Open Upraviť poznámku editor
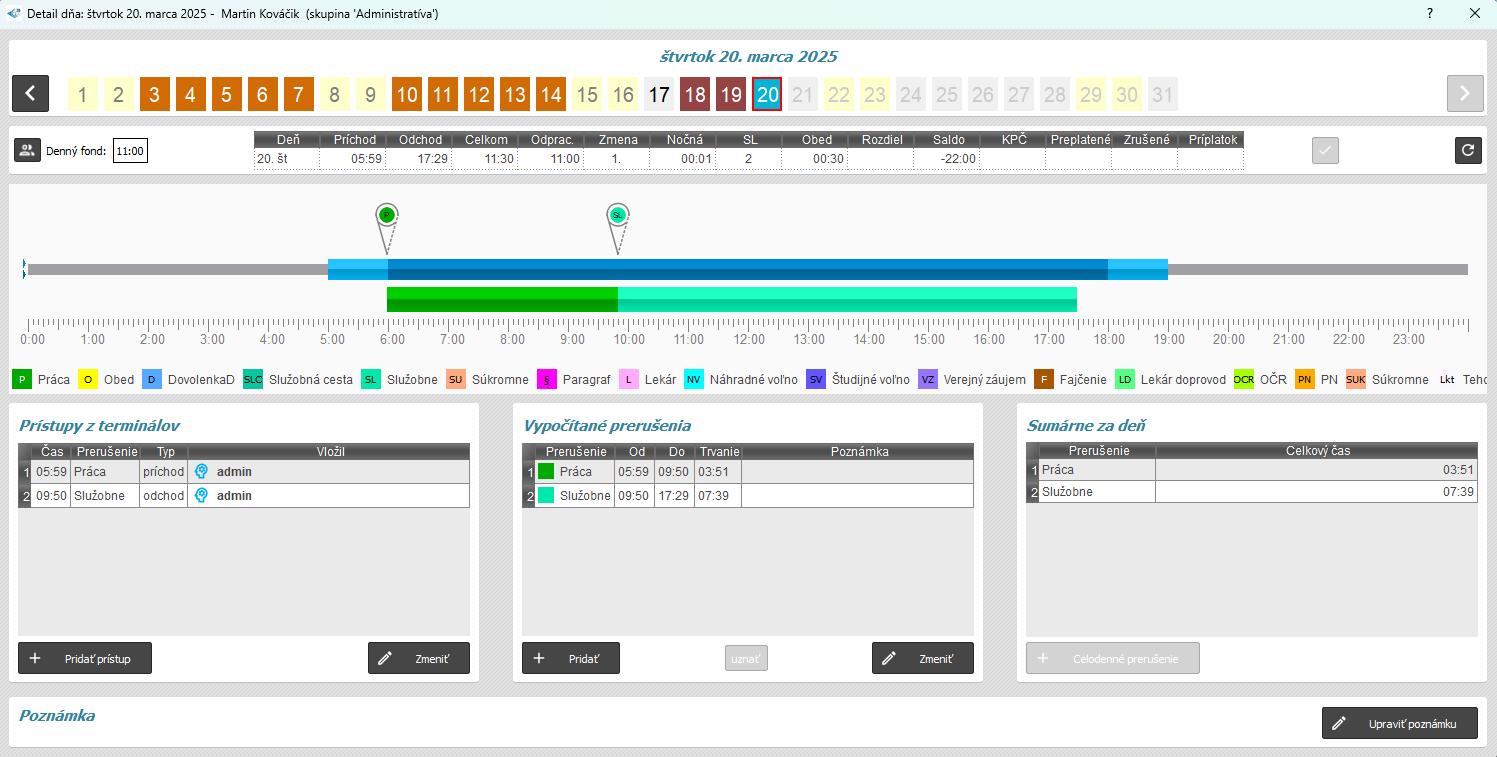This screenshot has width=1497, height=757. [1399, 724]
